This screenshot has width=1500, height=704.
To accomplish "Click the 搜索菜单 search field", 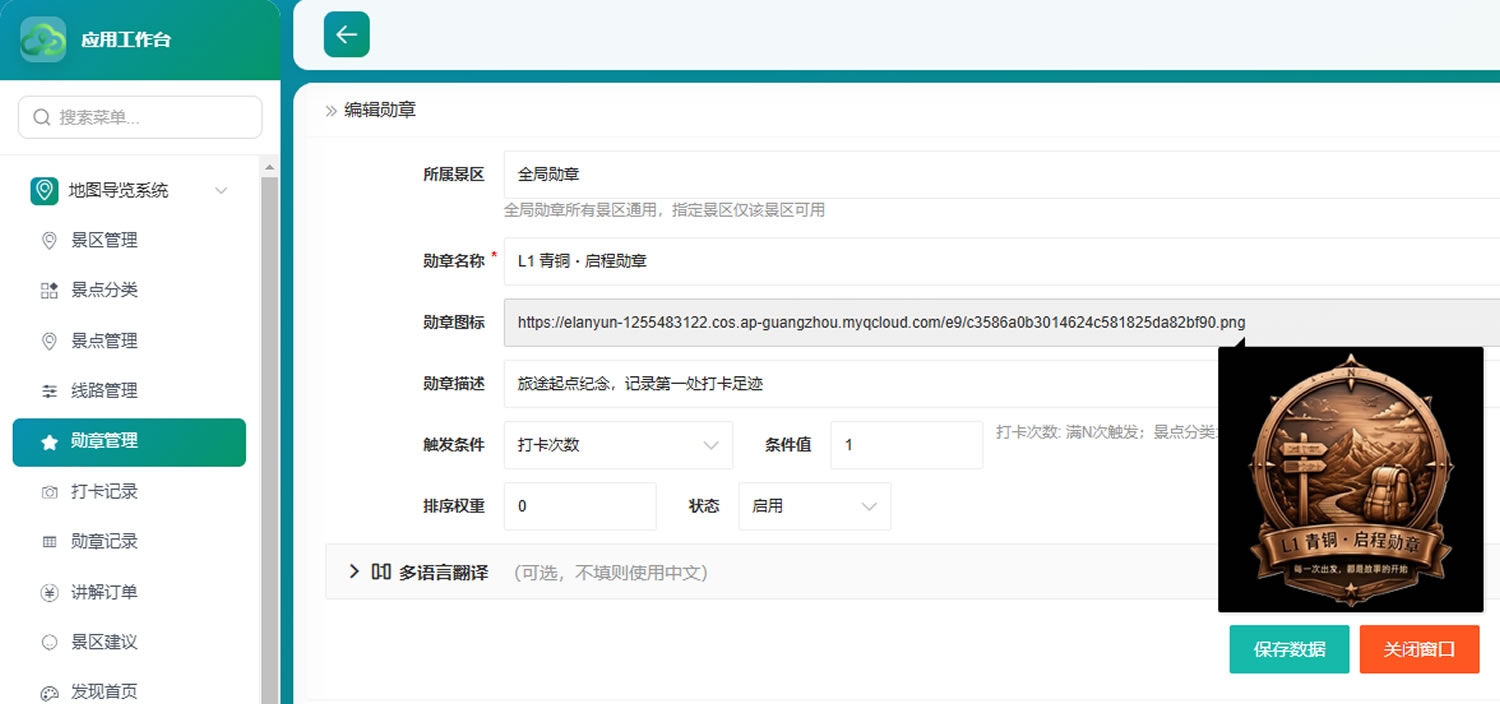I will click(140, 117).
